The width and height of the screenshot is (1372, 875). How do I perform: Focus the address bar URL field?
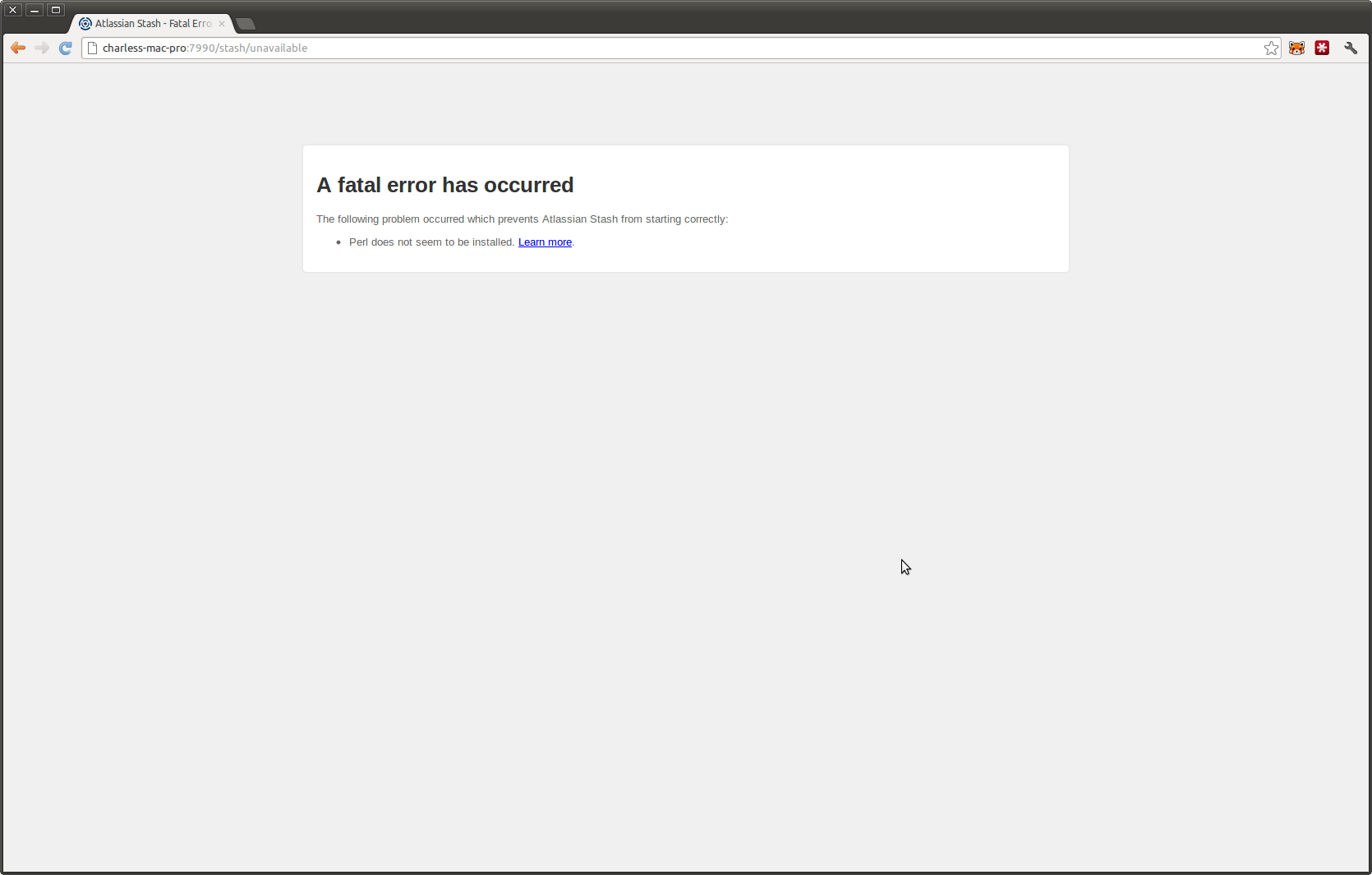(680, 48)
